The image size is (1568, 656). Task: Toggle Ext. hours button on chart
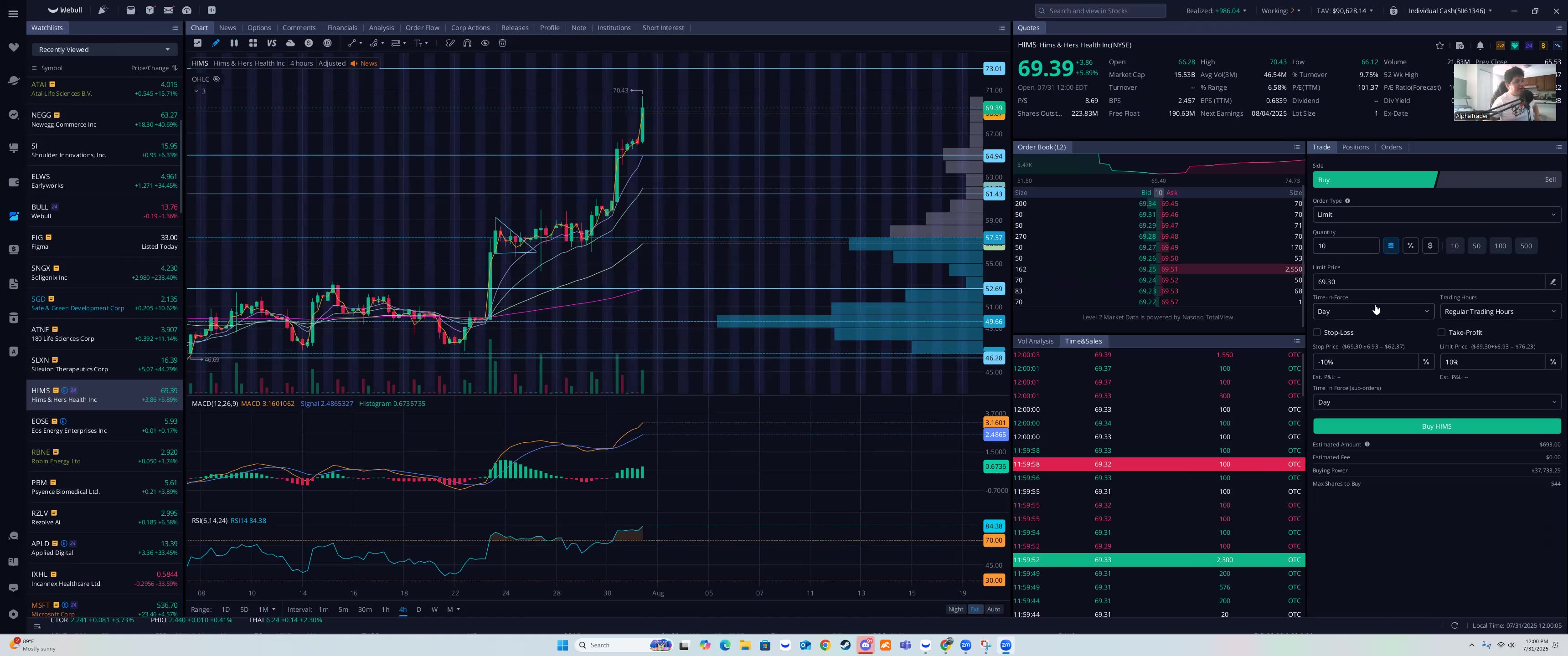[975, 609]
